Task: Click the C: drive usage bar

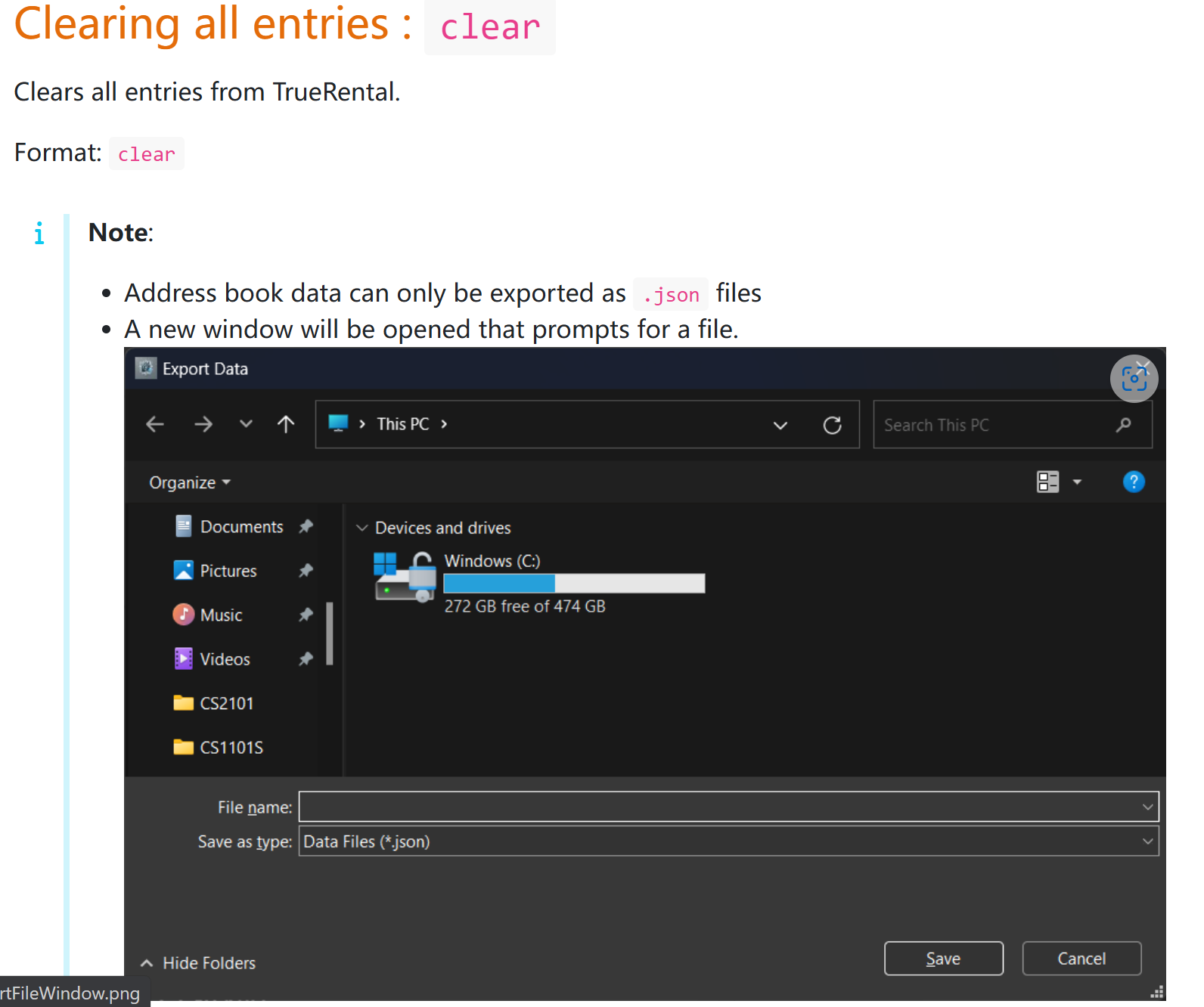Action: [x=574, y=583]
